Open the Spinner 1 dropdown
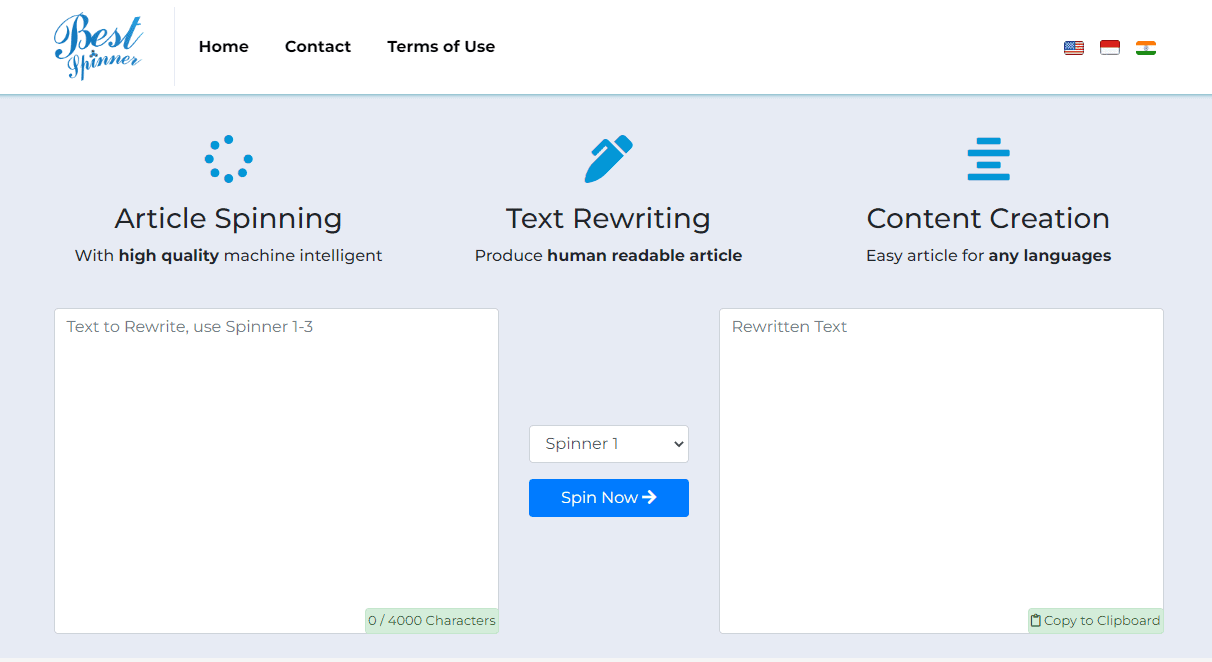Screen dimensions: 1212x662 pos(609,444)
